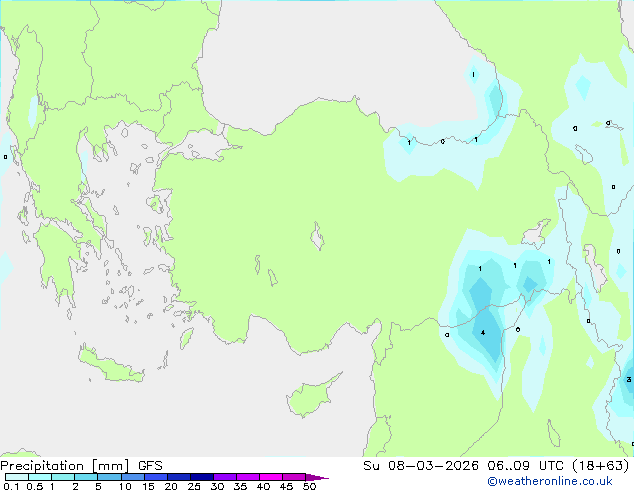Click the '(18+63)' forecast run text
This screenshot has width=634, height=490.
pos(600,466)
